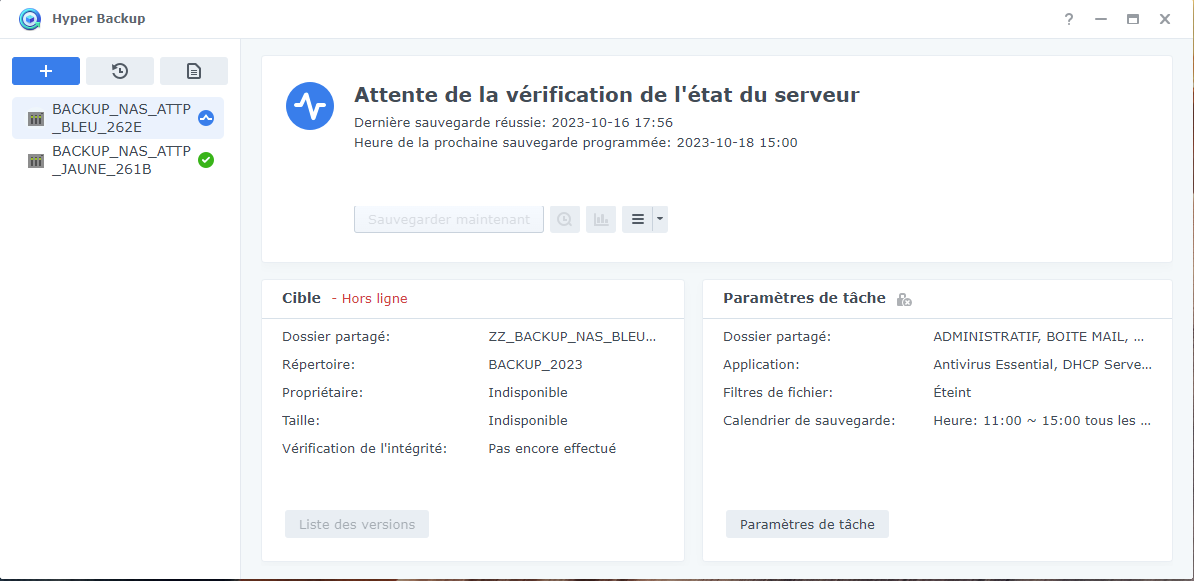Viewport: 1194px width, 581px height.
Task: Open the statistics bar chart icon
Action: point(601,219)
